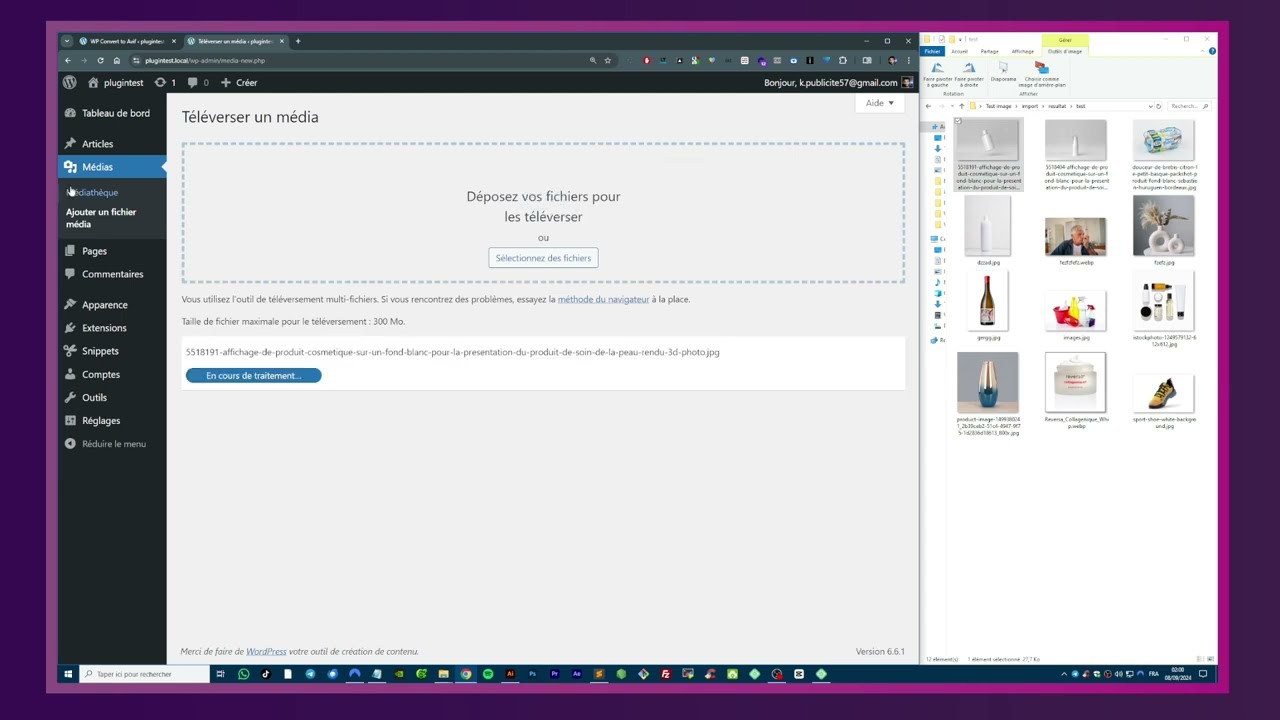The height and width of the screenshot is (720, 1280).
Task: Open the Fichier tab in Explorer
Action: pyautogui.click(x=932, y=51)
